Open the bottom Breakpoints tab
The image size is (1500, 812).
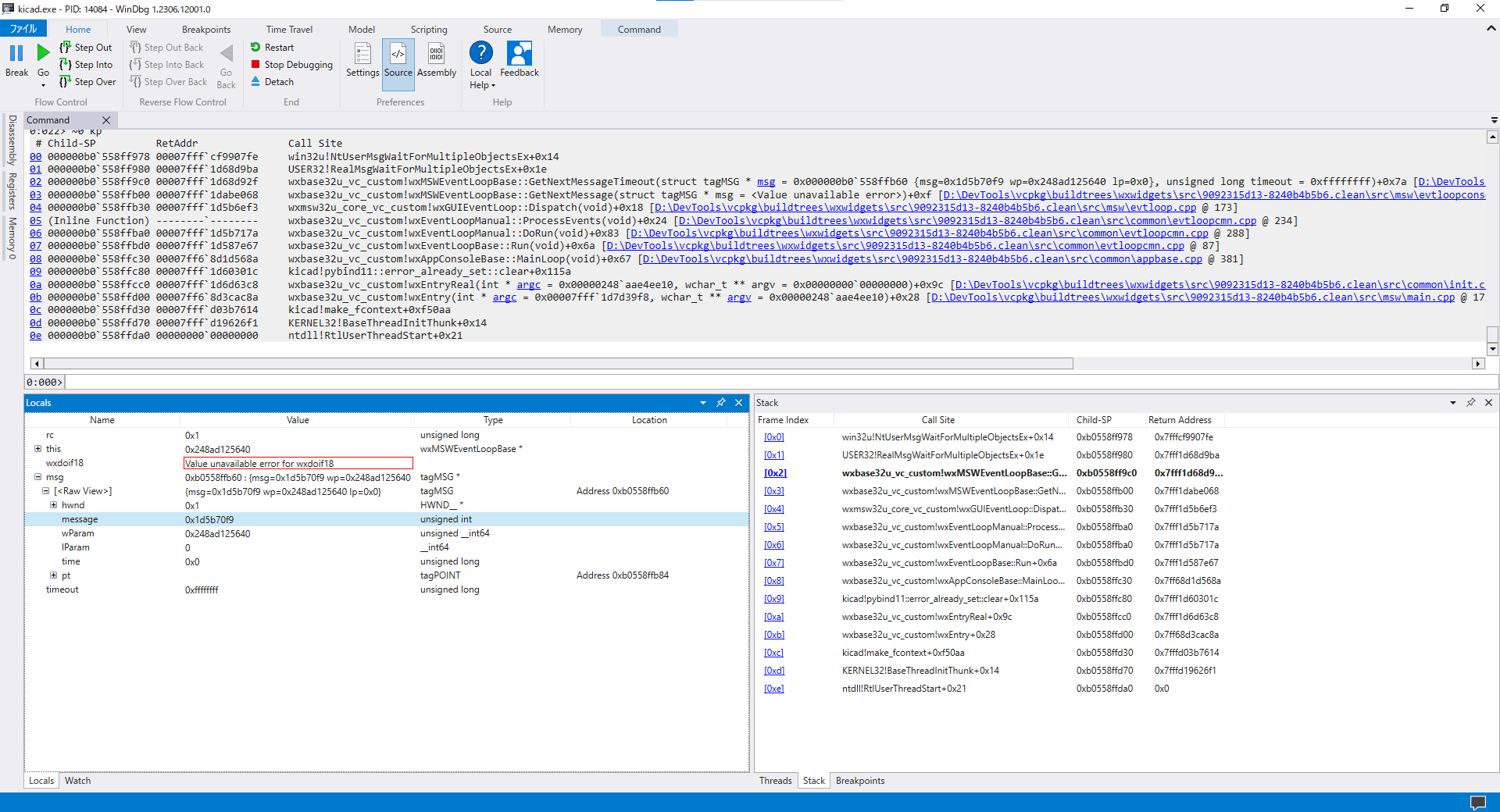(860, 781)
